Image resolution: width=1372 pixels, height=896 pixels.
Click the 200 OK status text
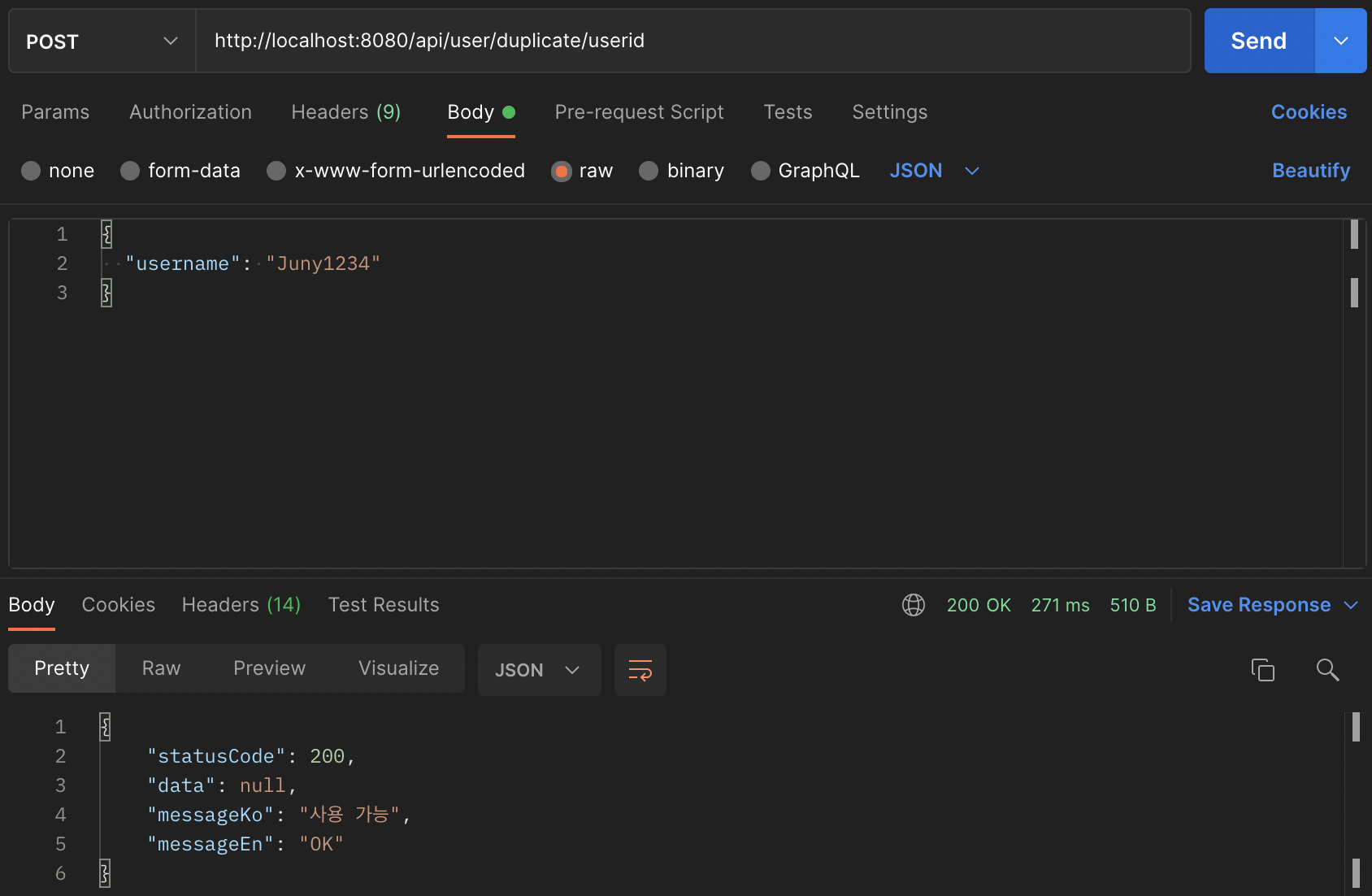(x=979, y=605)
